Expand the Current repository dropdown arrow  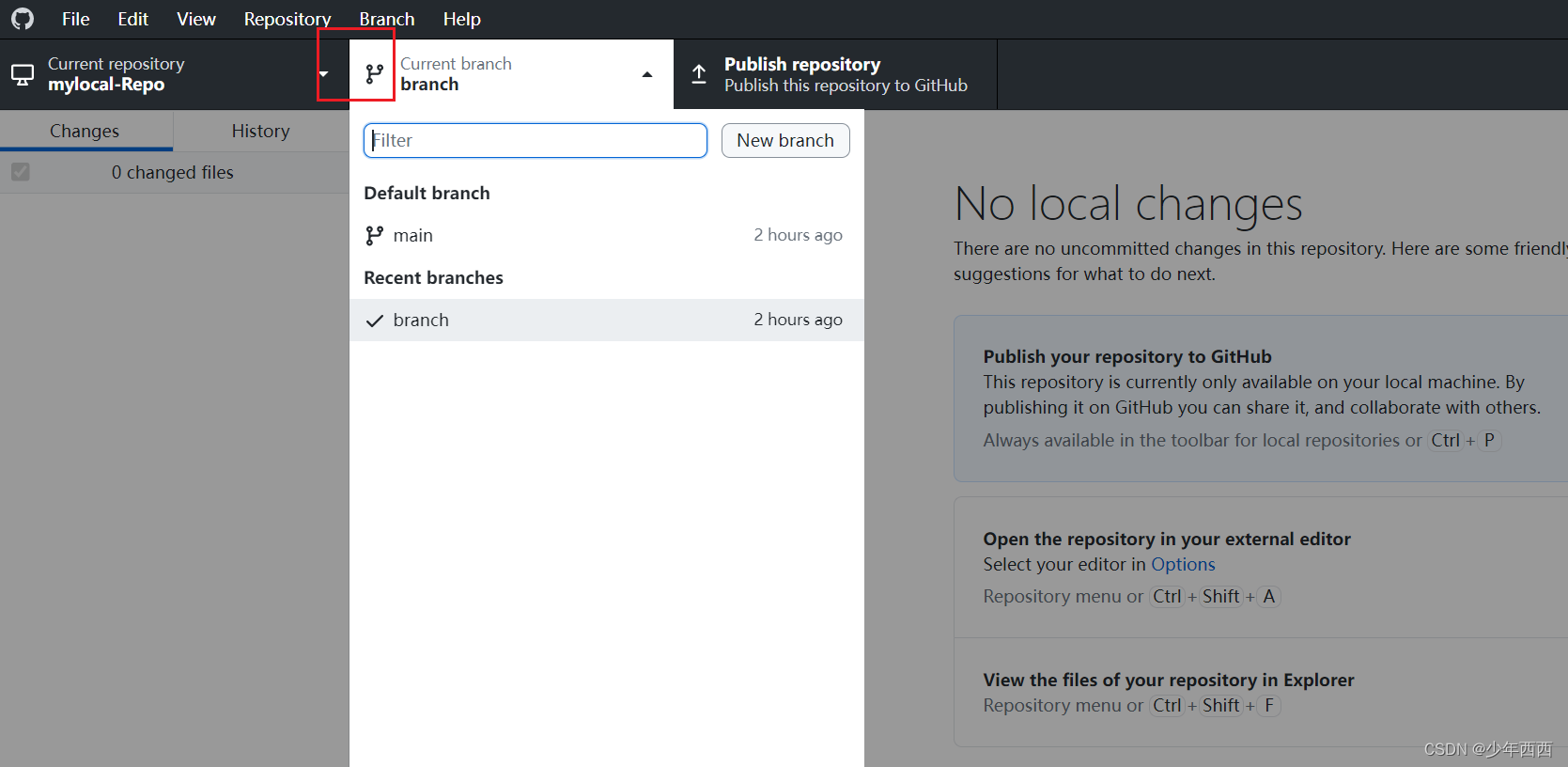click(x=323, y=74)
